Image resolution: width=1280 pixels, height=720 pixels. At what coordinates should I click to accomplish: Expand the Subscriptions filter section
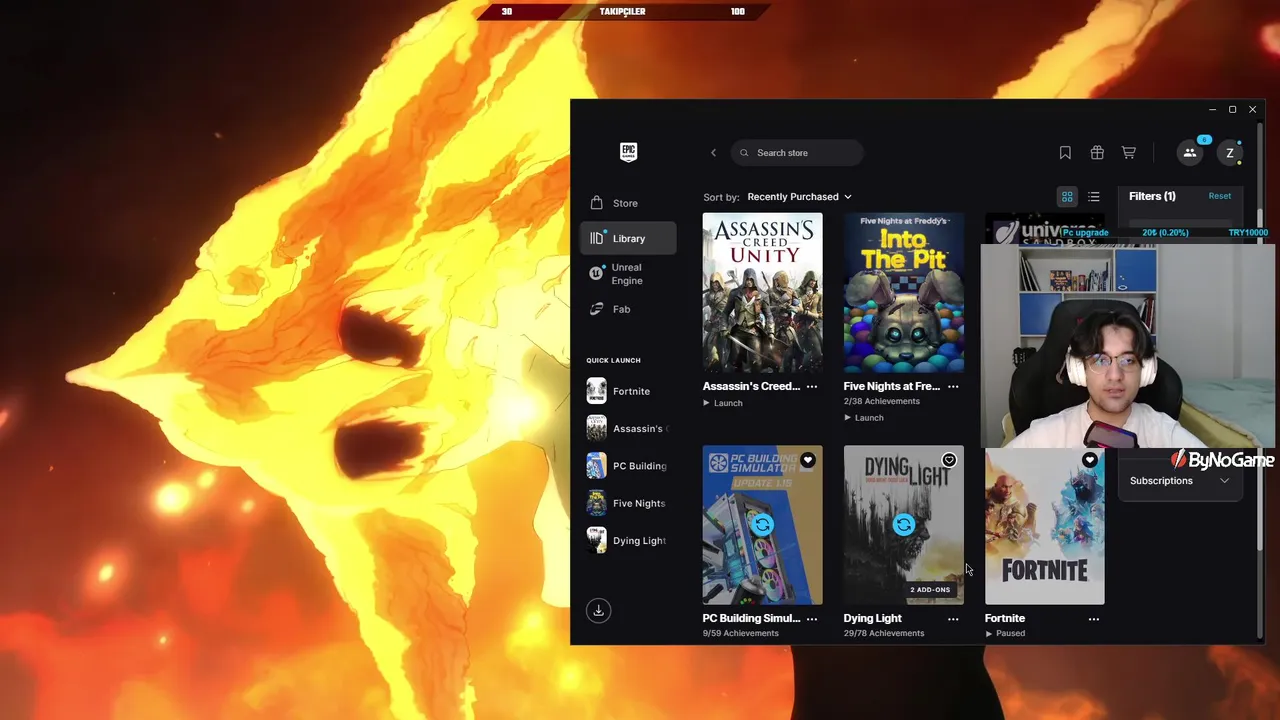1180,481
